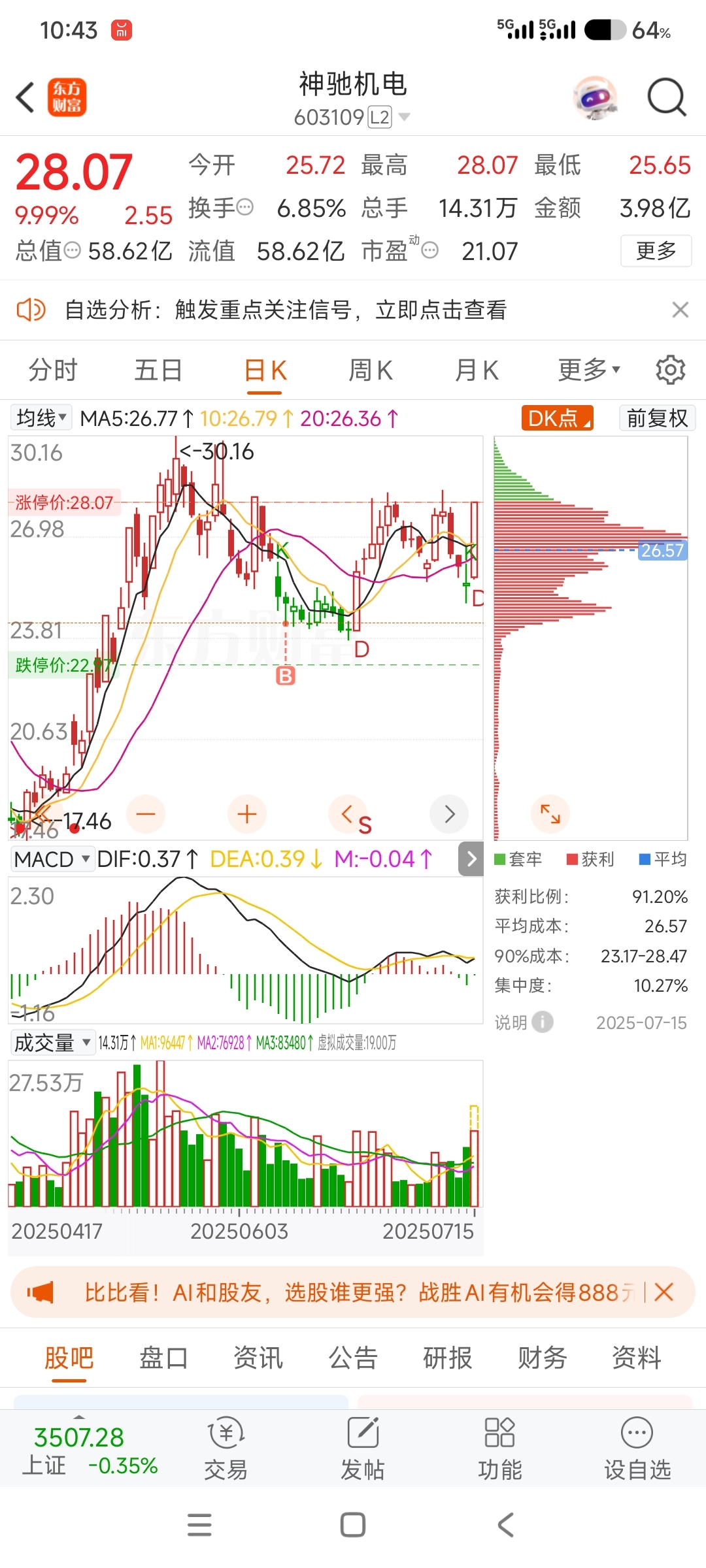The image size is (706, 1568).
Task: Switch to 月K chart tab
Action: [477, 370]
